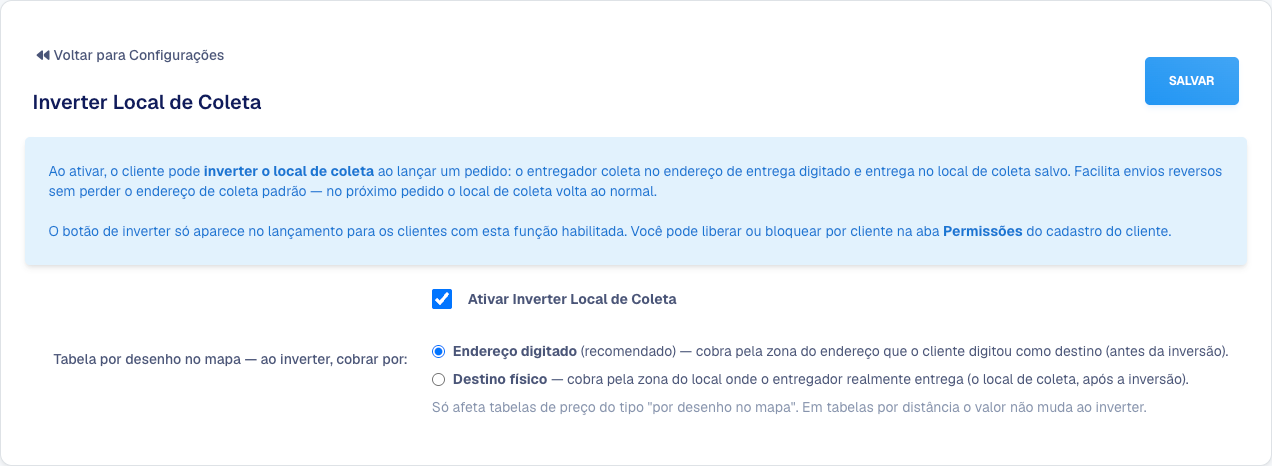The width and height of the screenshot is (1272, 466).
Task: Click the SALVAR button
Action: [1191, 81]
